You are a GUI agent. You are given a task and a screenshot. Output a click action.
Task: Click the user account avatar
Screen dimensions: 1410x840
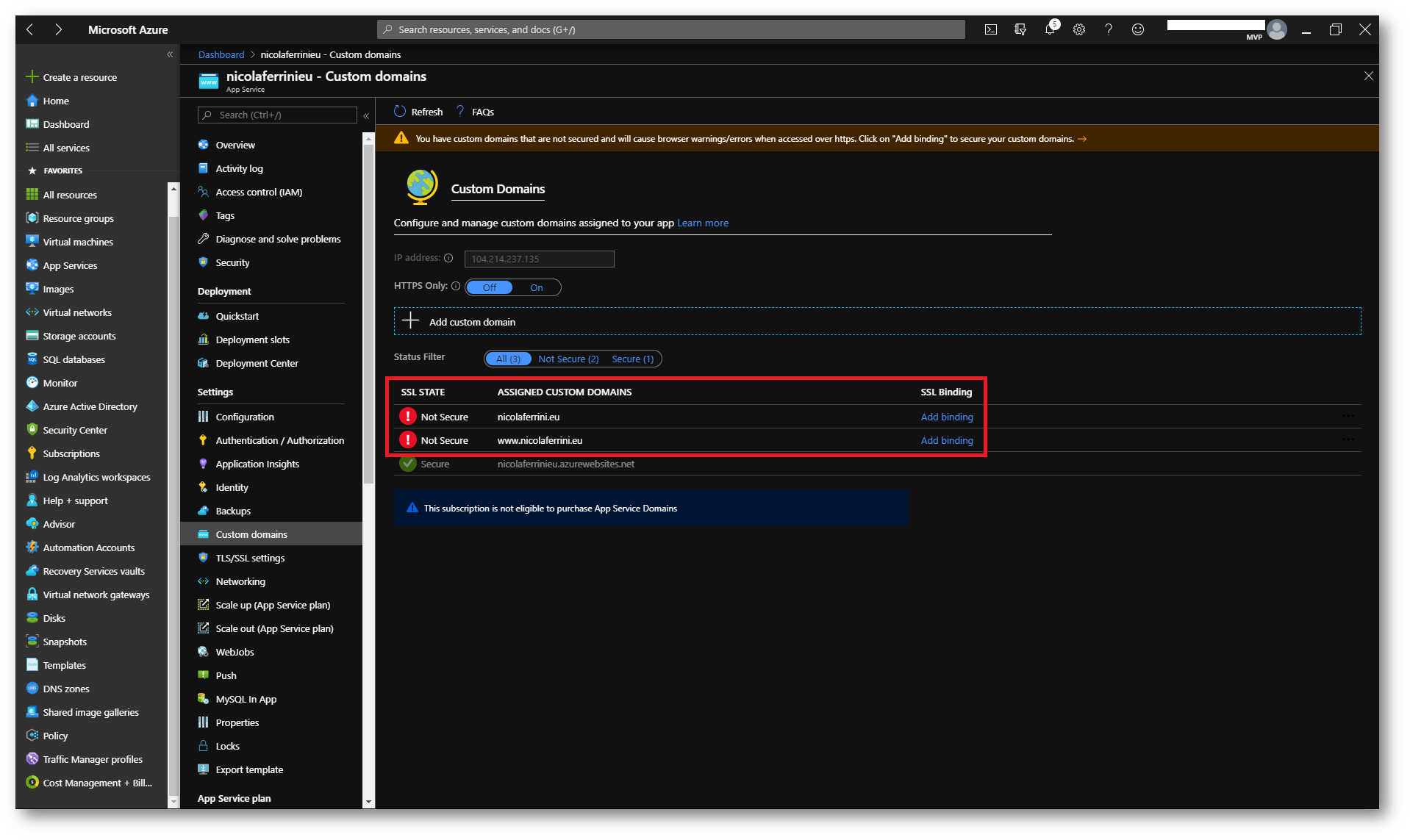click(1278, 29)
